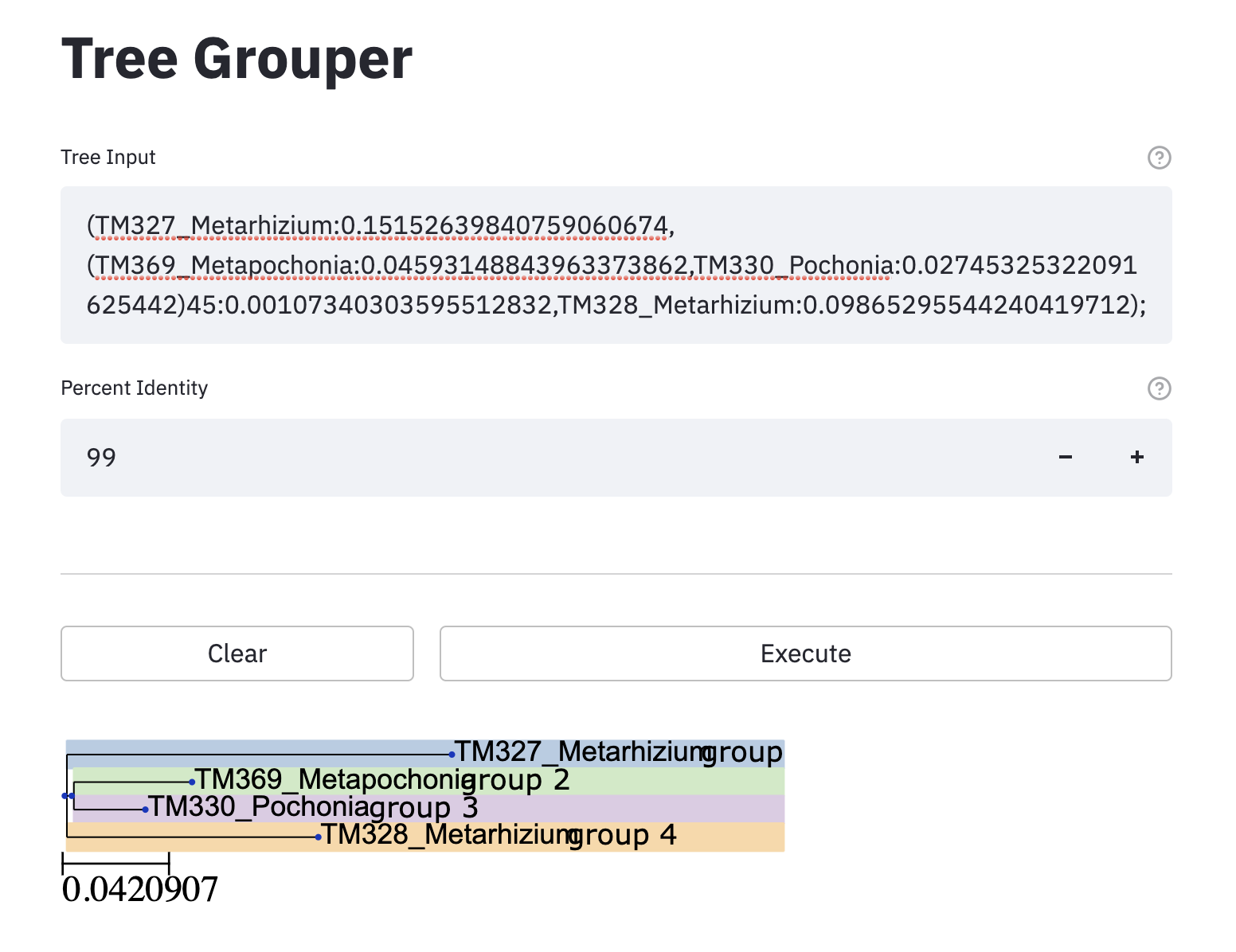
Task: Click the TM330_Pochonia leaf node dot
Action: pyautogui.click(x=147, y=809)
